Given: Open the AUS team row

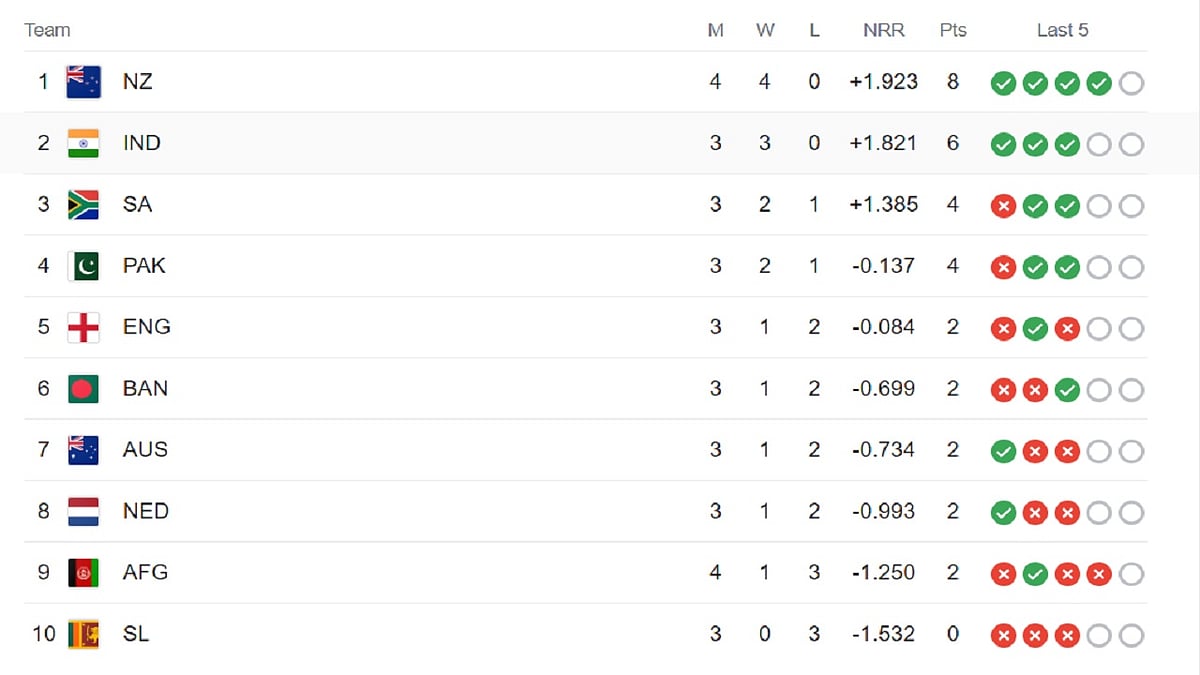Looking at the screenshot, I should point(586,450).
